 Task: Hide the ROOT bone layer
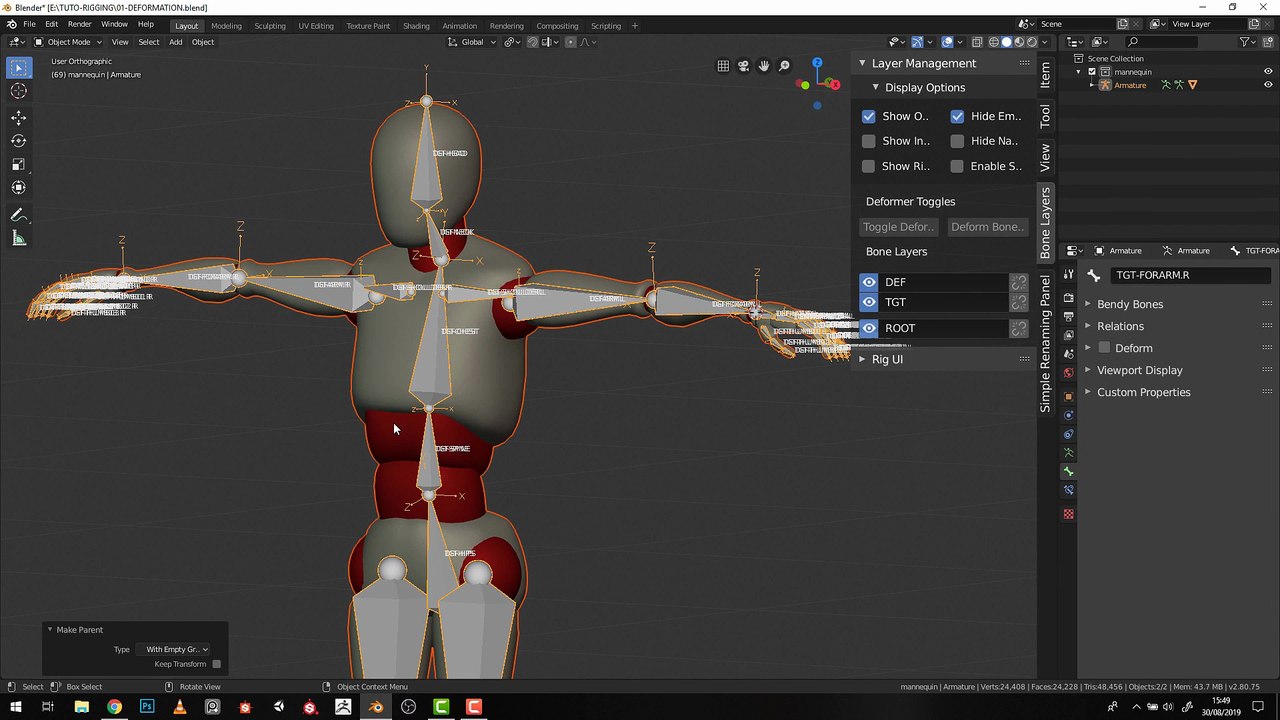pos(869,328)
